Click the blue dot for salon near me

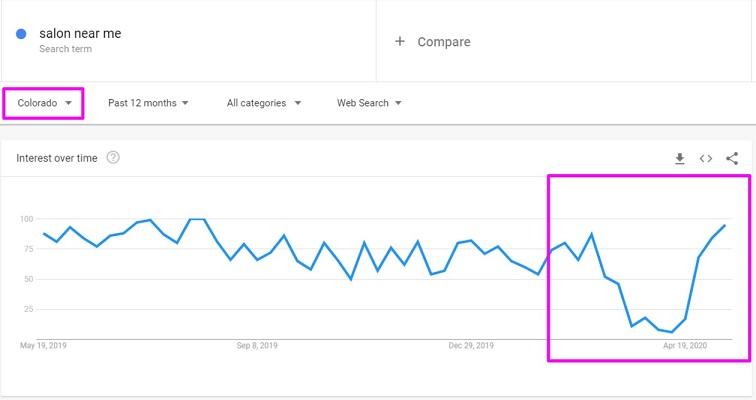tap(21, 34)
